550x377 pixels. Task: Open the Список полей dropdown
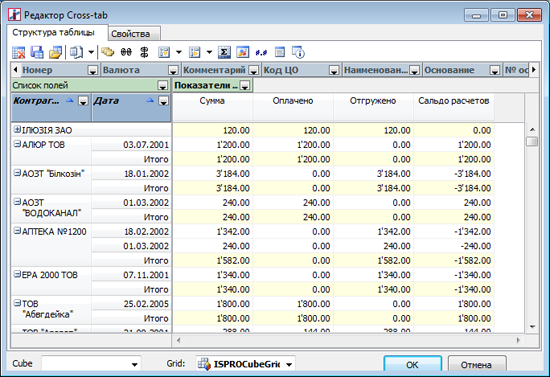coord(162,86)
